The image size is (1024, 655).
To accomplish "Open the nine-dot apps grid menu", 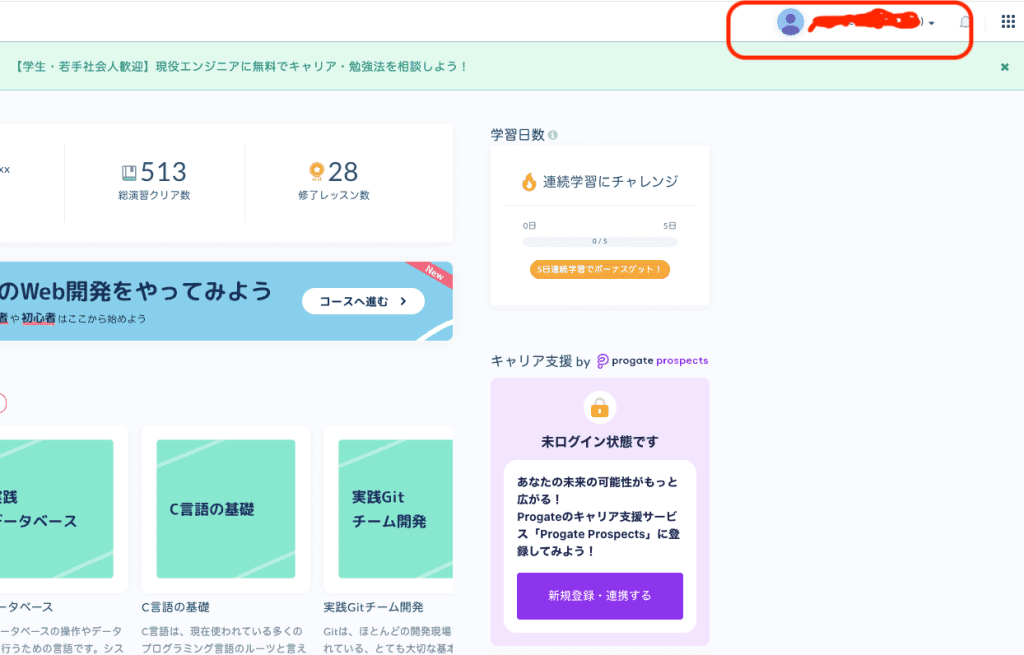I will pyautogui.click(x=1008, y=22).
